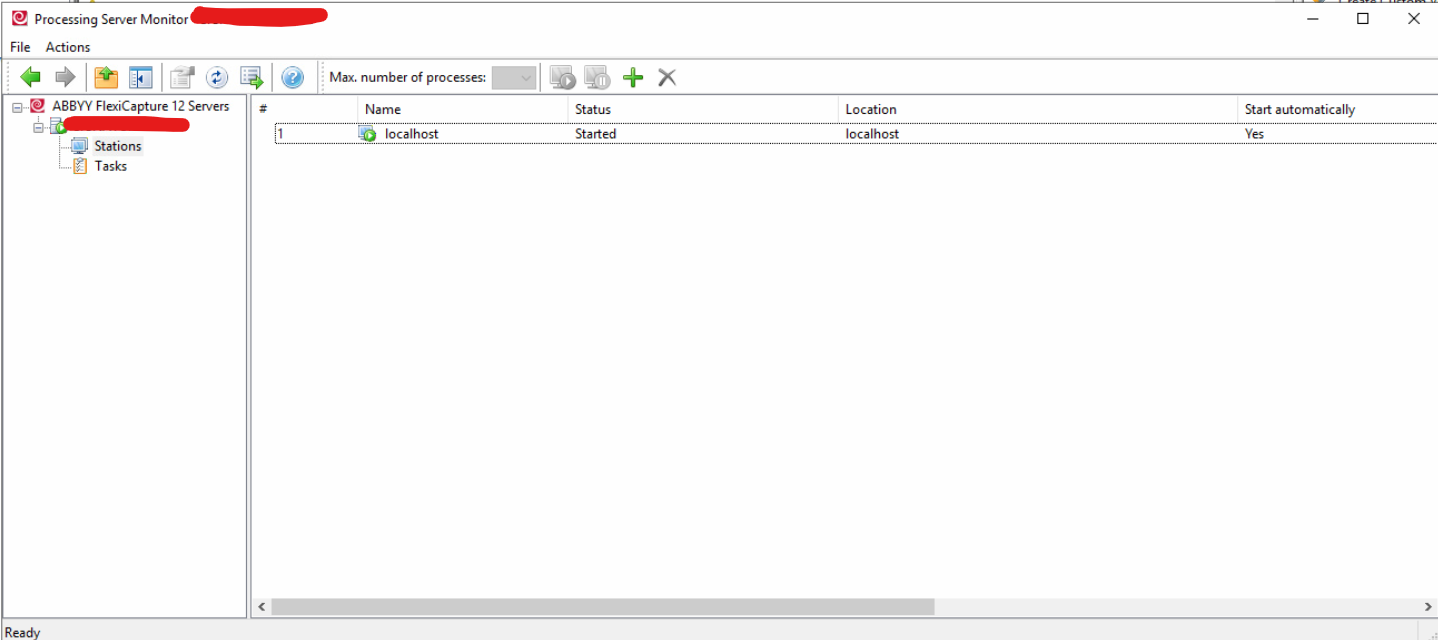
Task: Sort by the Start automatically column header
Action: (1338, 109)
